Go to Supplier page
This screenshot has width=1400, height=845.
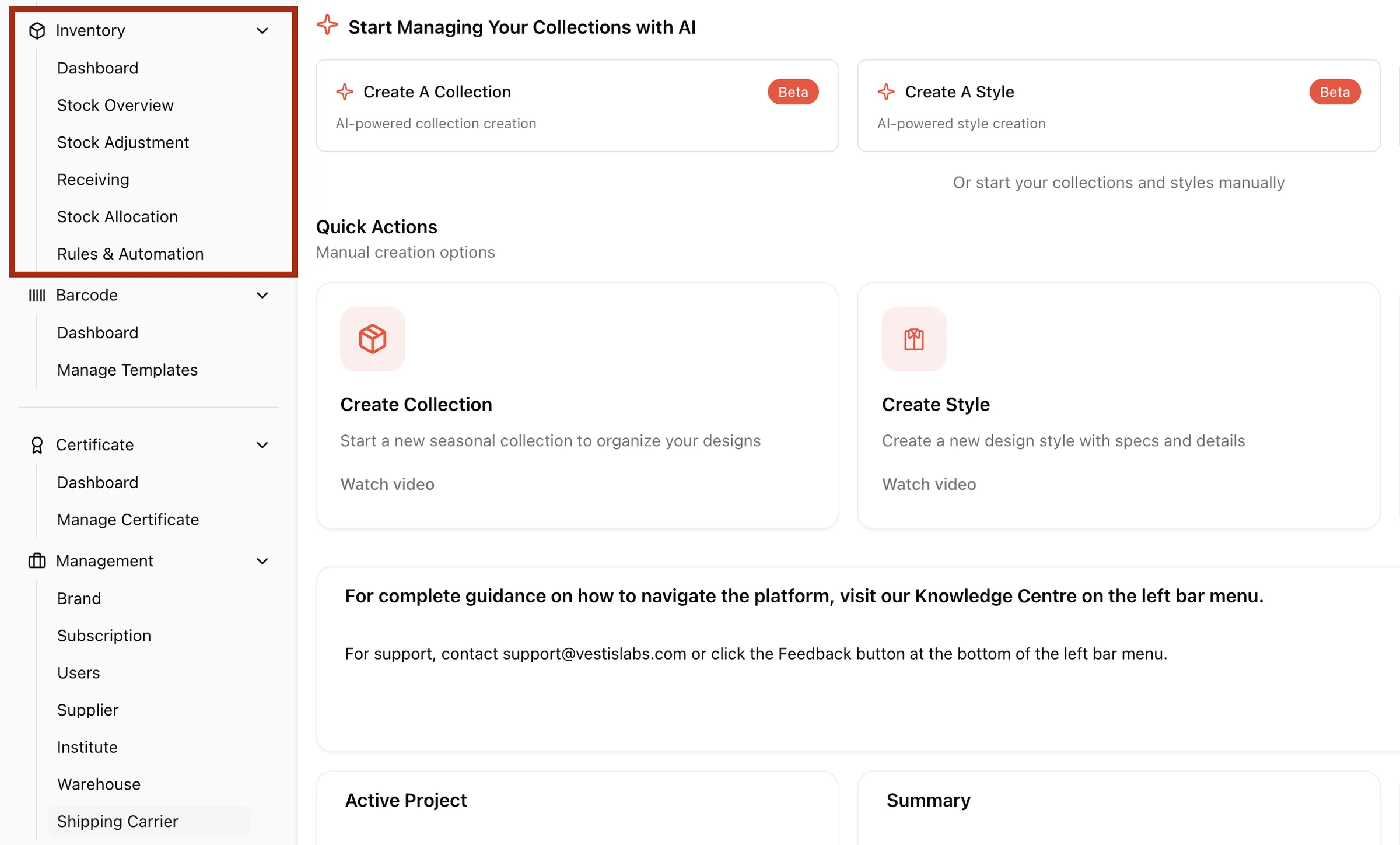[x=87, y=710]
